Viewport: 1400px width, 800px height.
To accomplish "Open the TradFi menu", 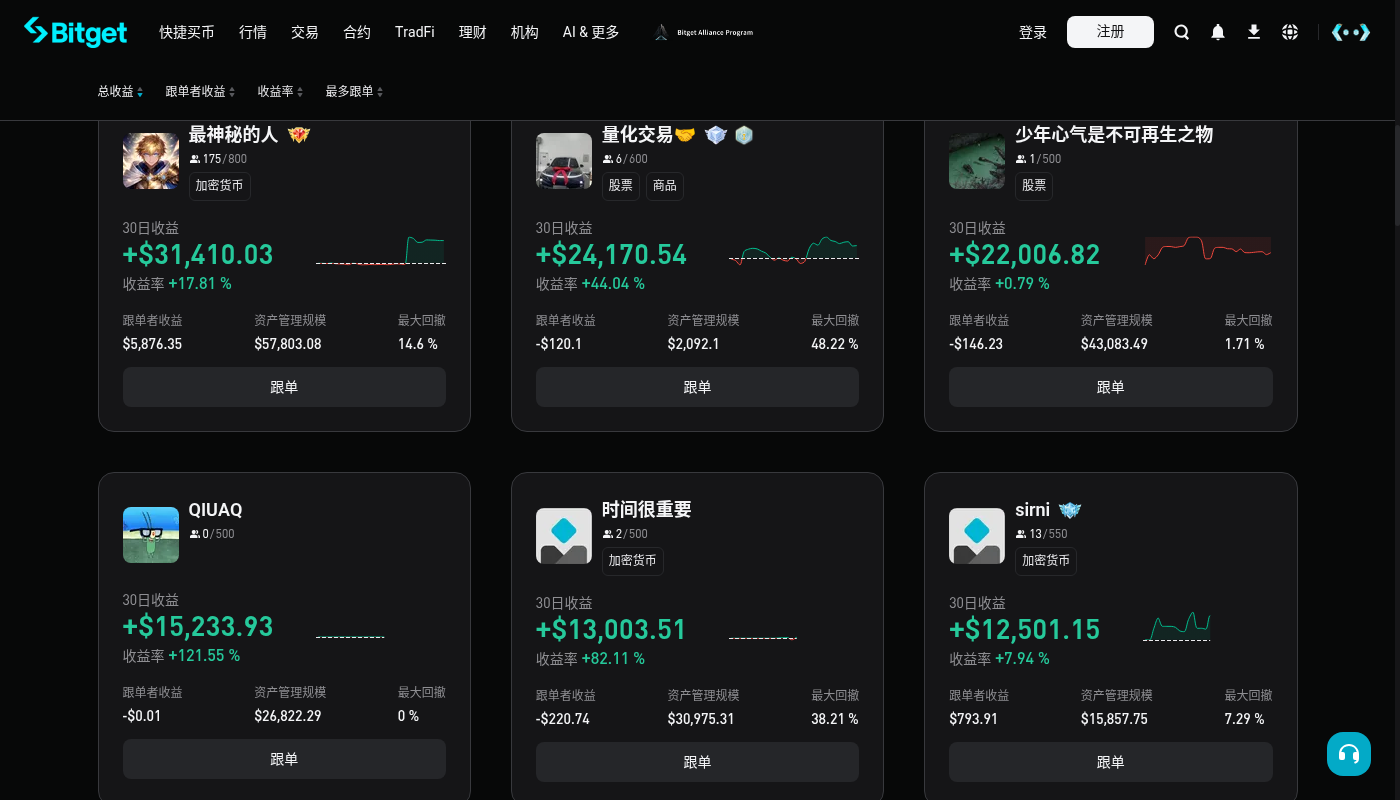I will click(415, 32).
